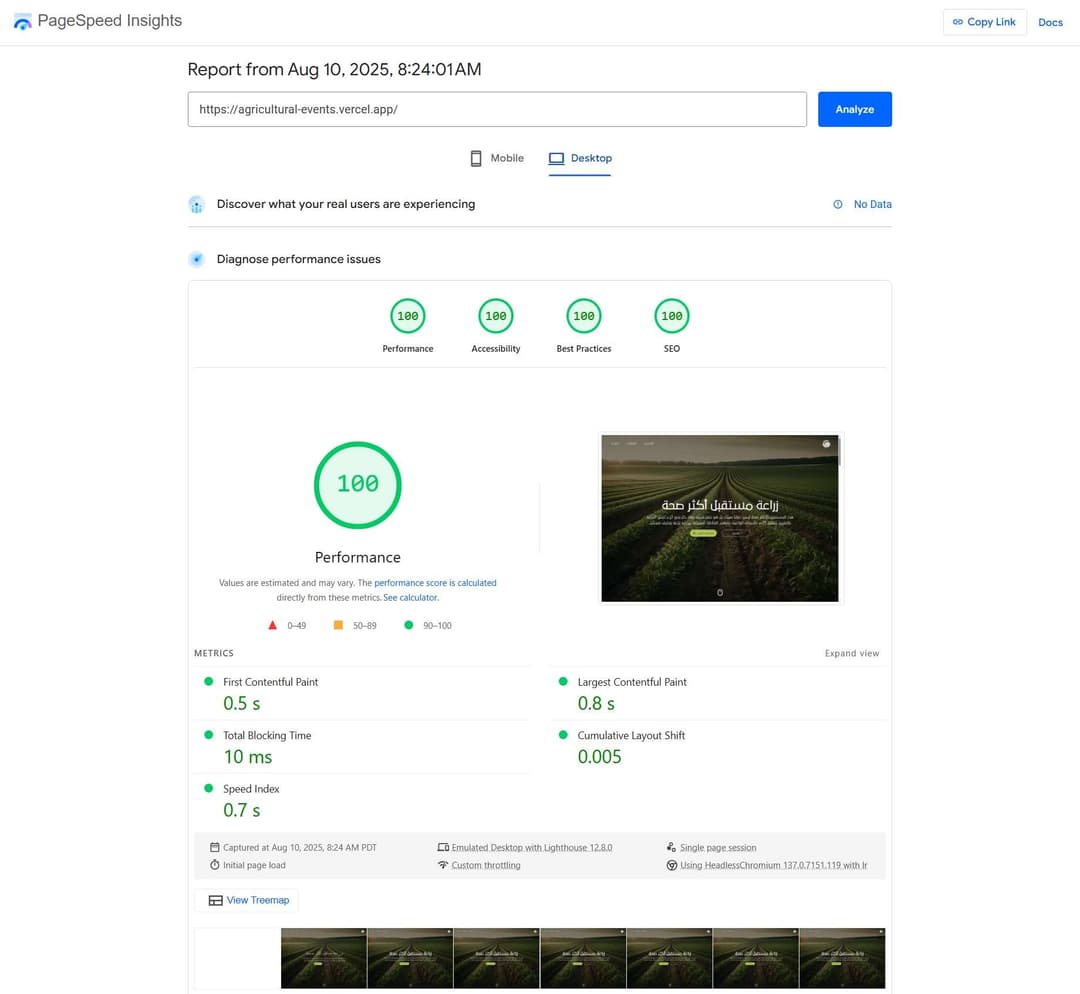This screenshot has height=994, width=1080.
Task: Click the Analyze button
Action: (855, 109)
